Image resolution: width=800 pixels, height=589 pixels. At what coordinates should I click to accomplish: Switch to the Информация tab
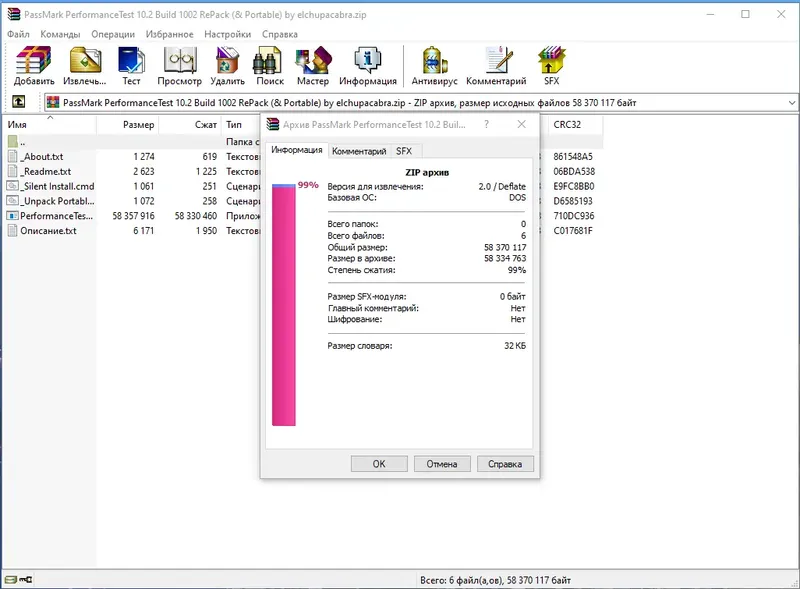coord(296,150)
